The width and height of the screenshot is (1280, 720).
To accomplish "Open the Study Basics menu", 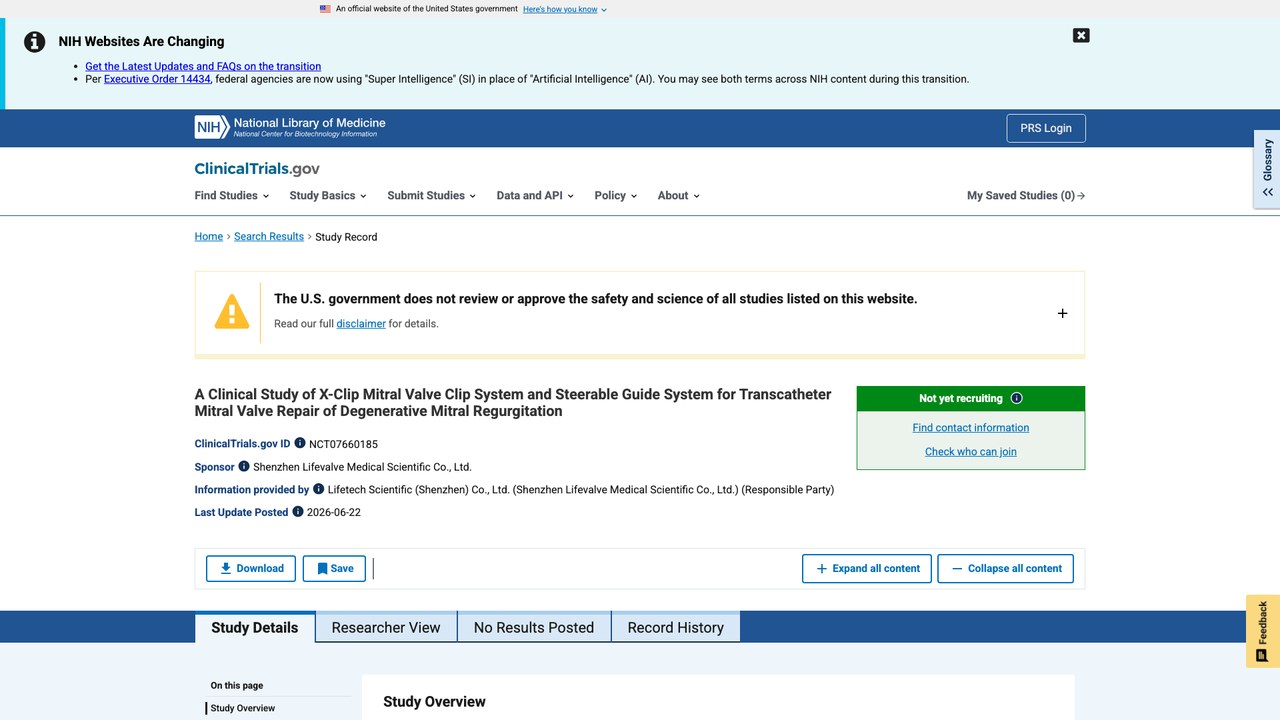I will point(328,196).
